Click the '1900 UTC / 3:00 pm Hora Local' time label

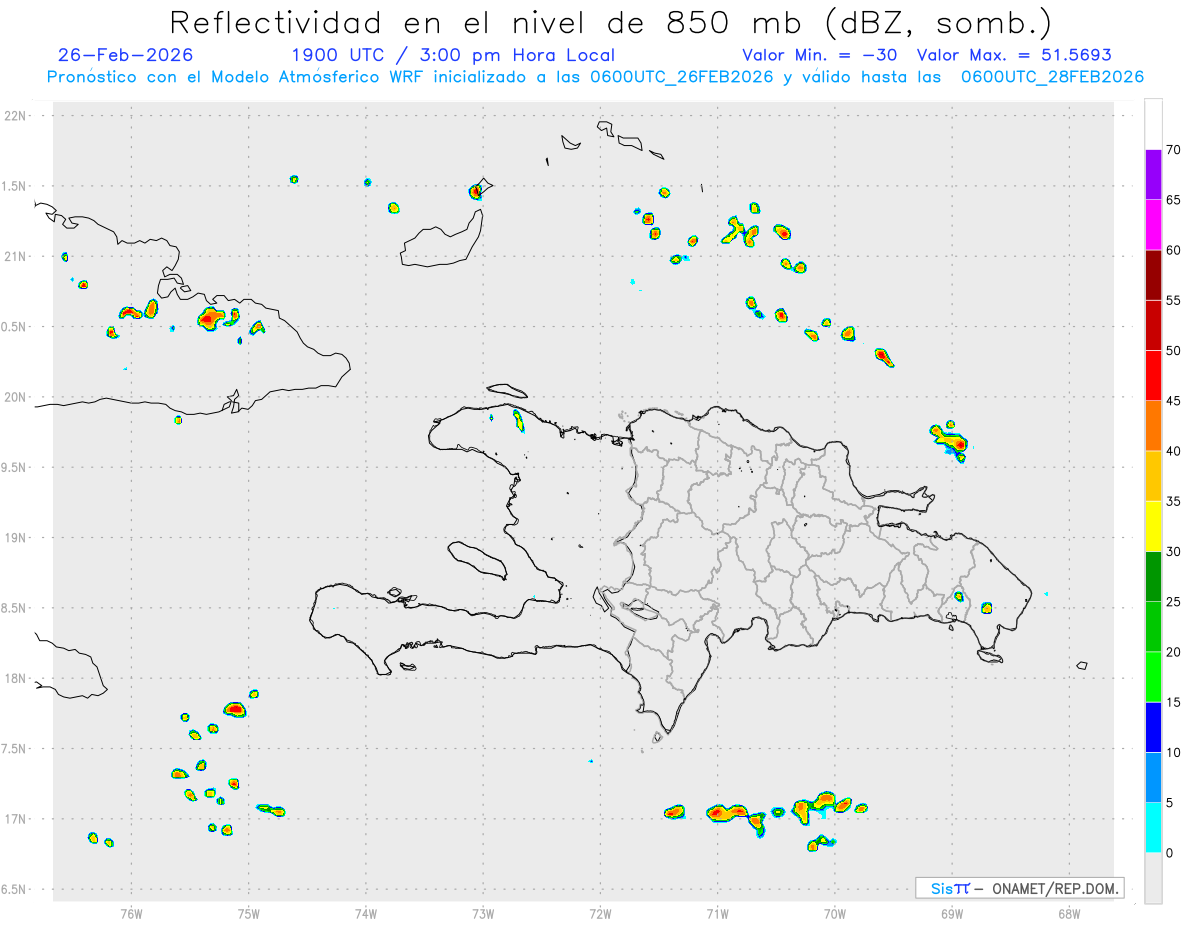coord(453,55)
